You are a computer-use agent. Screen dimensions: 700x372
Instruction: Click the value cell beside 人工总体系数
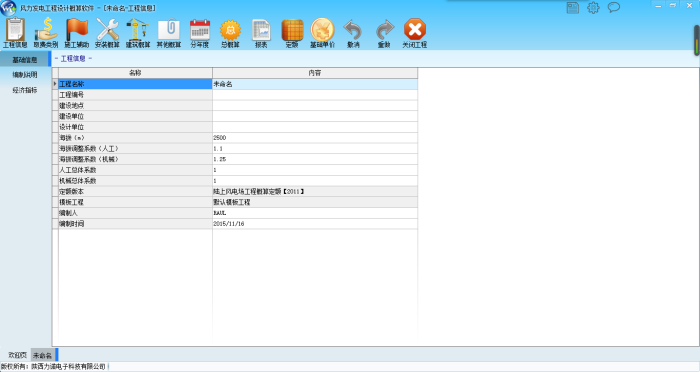(315, 170)
